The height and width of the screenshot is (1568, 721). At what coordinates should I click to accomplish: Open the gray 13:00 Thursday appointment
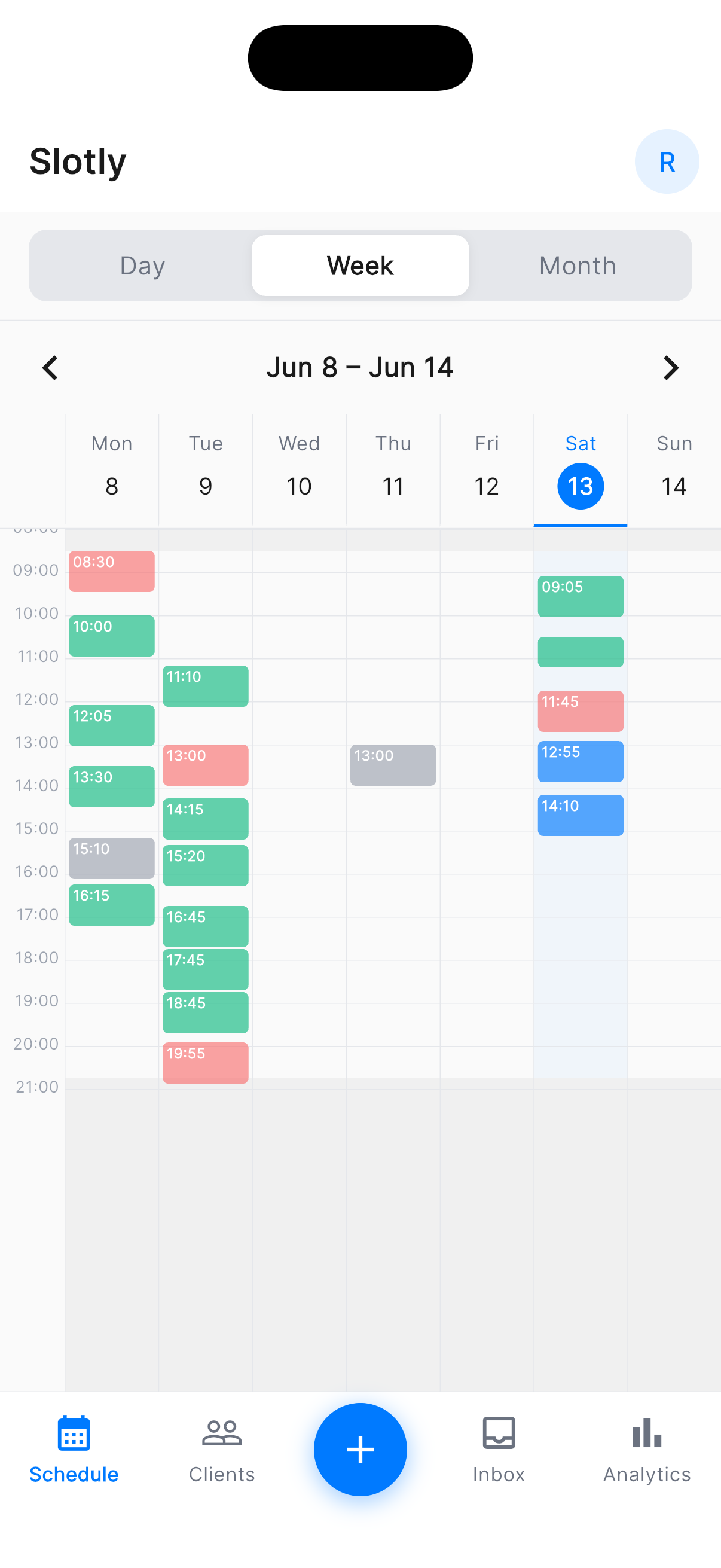tap(393, 764)
